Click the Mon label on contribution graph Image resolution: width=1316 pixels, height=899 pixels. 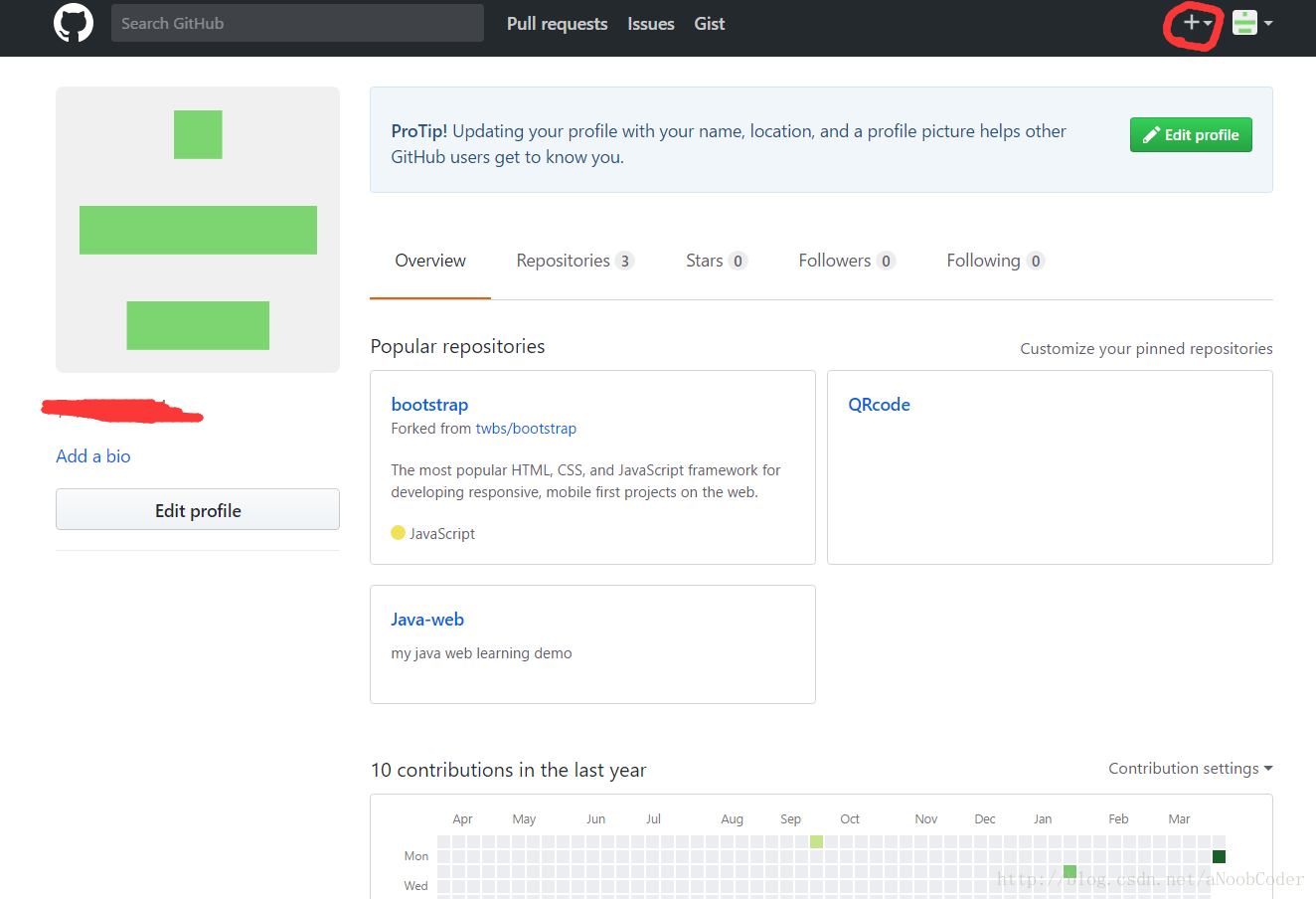pyautogui.click(x=416, y=856)
